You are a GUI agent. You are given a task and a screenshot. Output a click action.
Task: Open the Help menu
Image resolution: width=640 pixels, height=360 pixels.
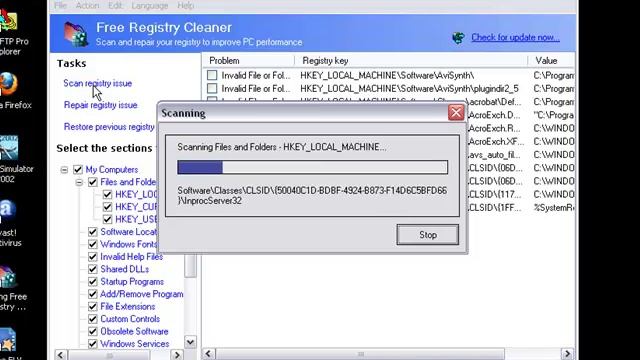[185, 5]
